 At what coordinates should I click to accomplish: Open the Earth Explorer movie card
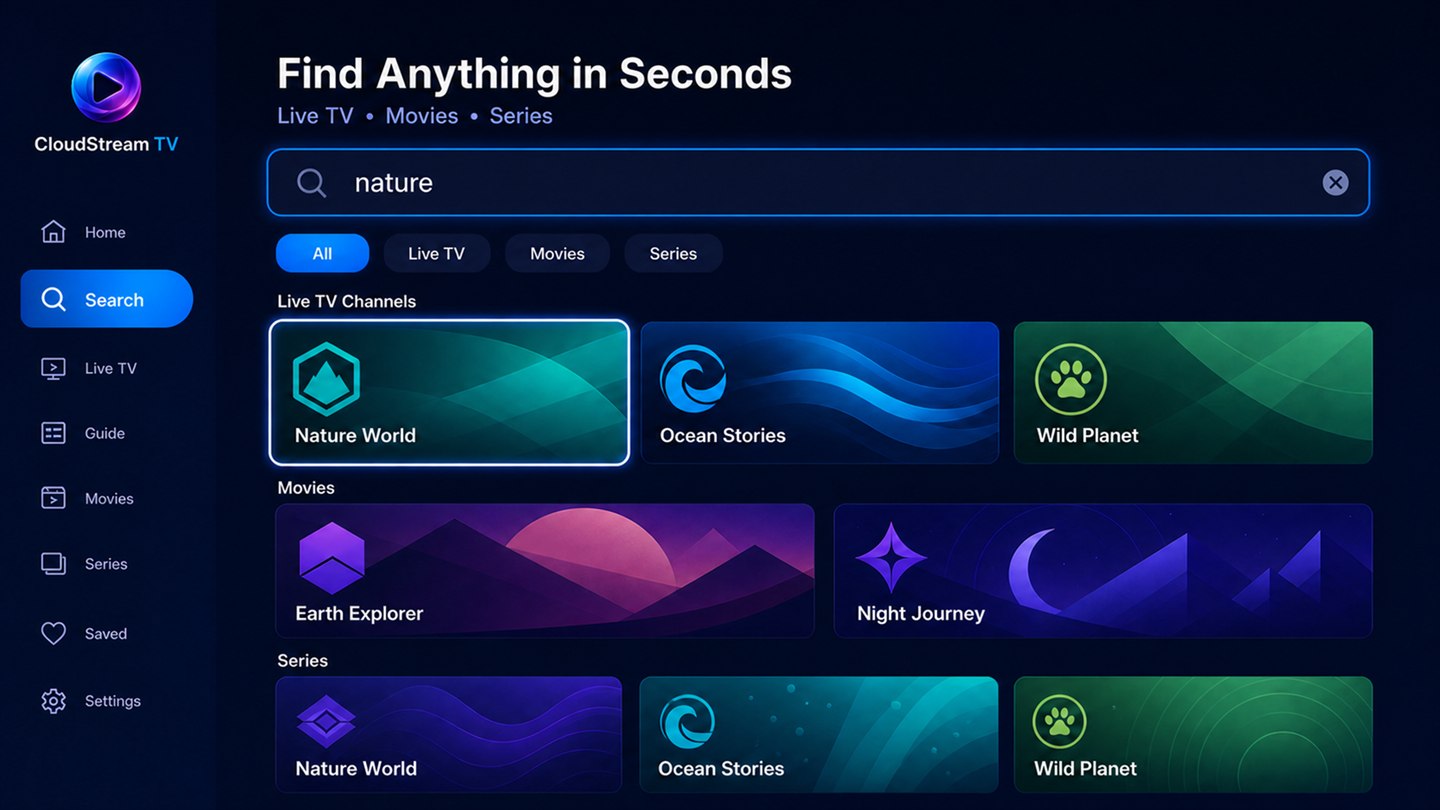pyautogui.click(x=545, y=570)
